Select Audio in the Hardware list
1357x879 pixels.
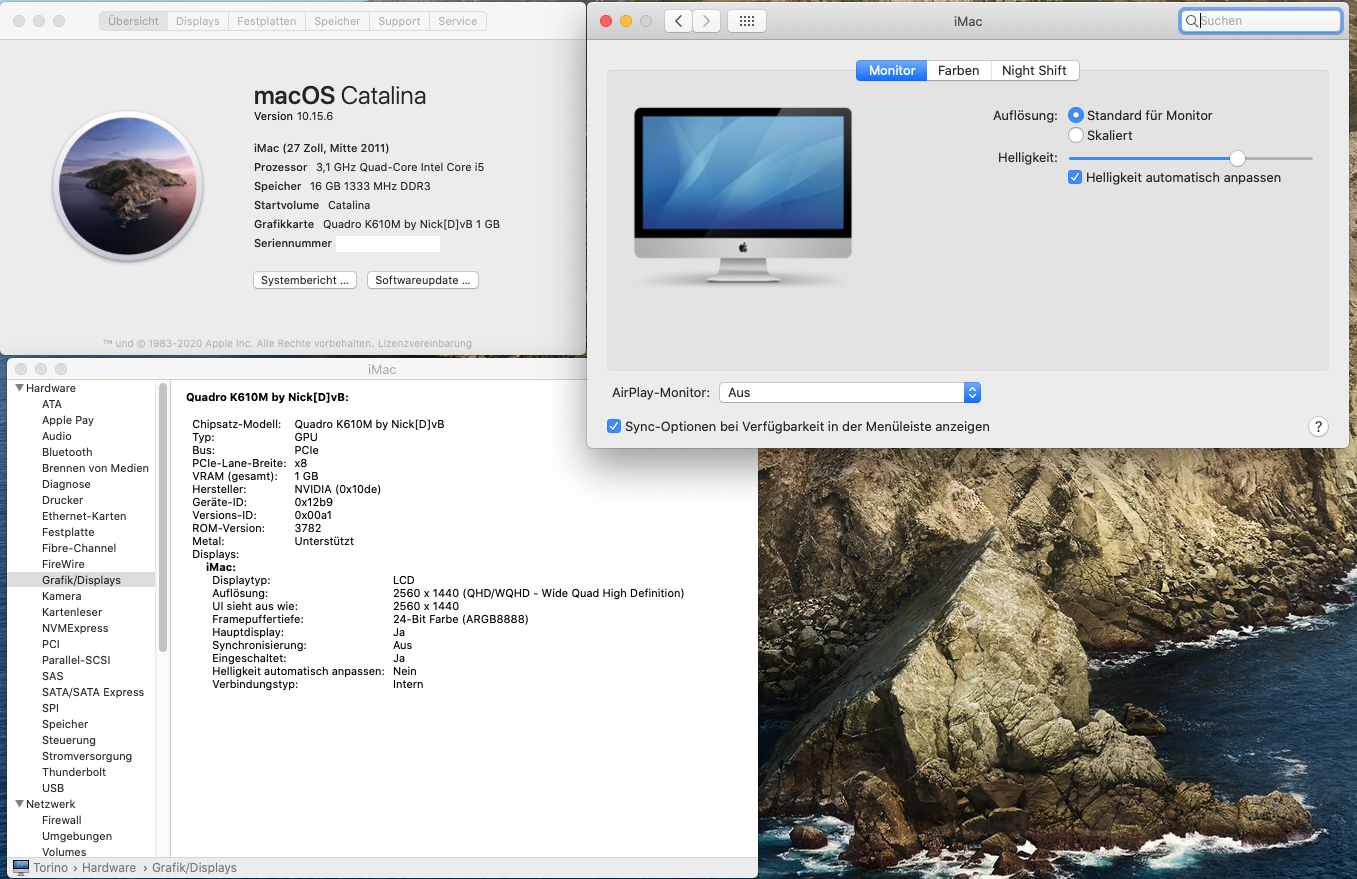(57, 436)
